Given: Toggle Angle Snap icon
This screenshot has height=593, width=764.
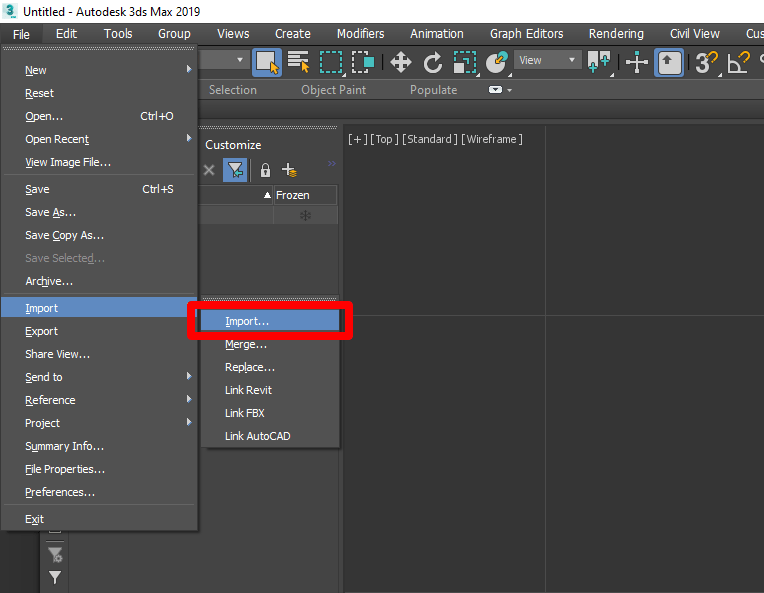Looking at the screenshot, I should coord(738,62).
